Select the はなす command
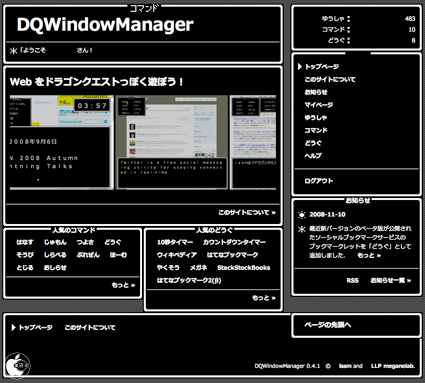Viewport: 425px width, 383px height. coord(25,242)
